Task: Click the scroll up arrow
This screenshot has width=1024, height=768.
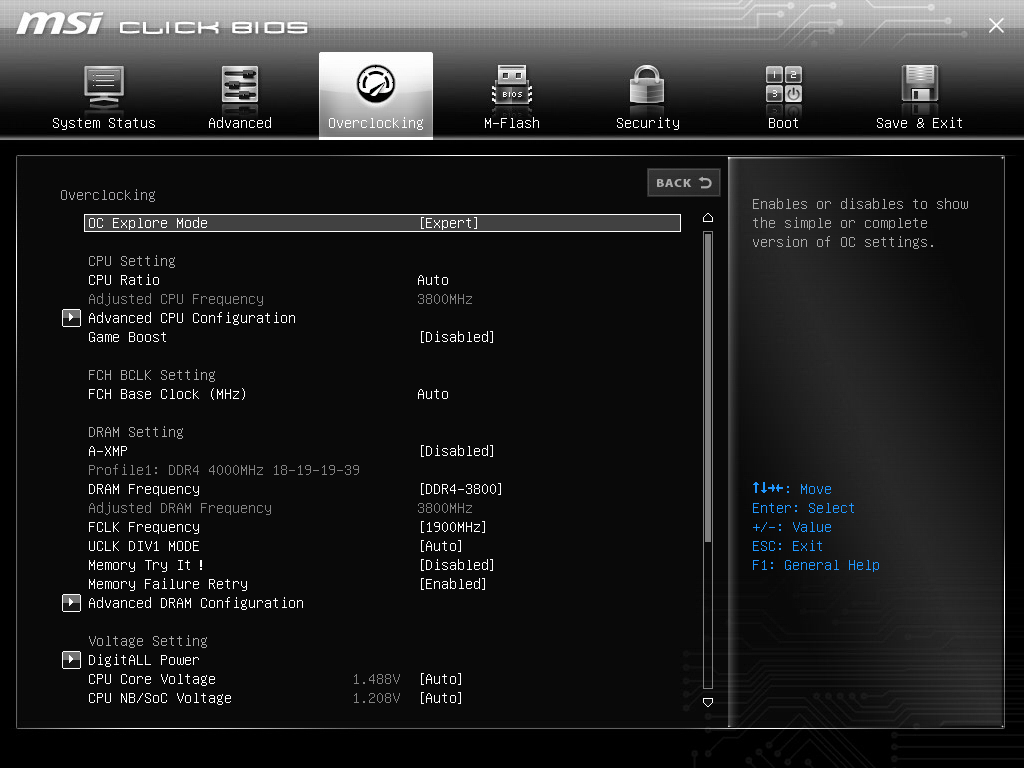Action: (708, 218)
